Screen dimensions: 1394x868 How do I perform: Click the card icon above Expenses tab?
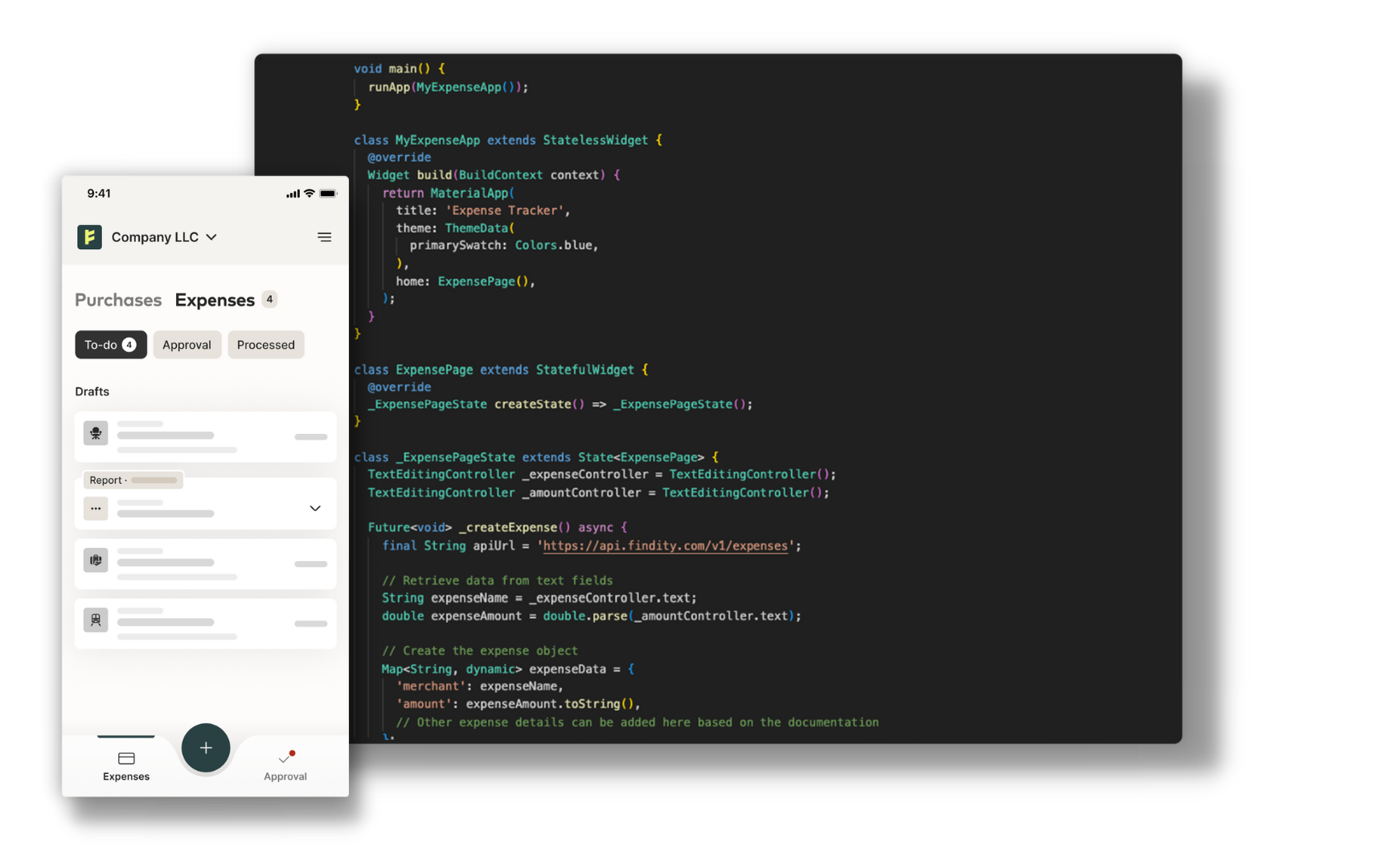pyautogui.click(x=125, y=757)
